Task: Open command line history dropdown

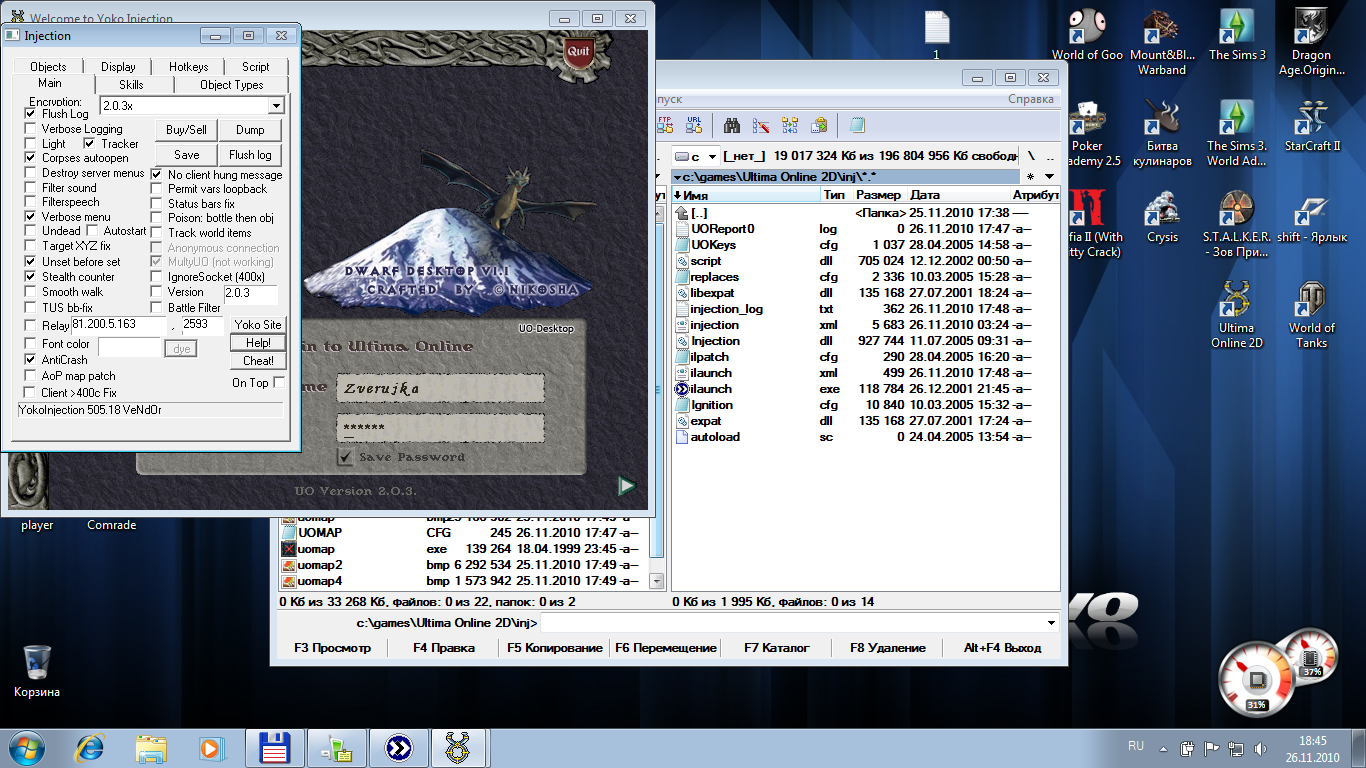Action: [x=1050, y=624]
